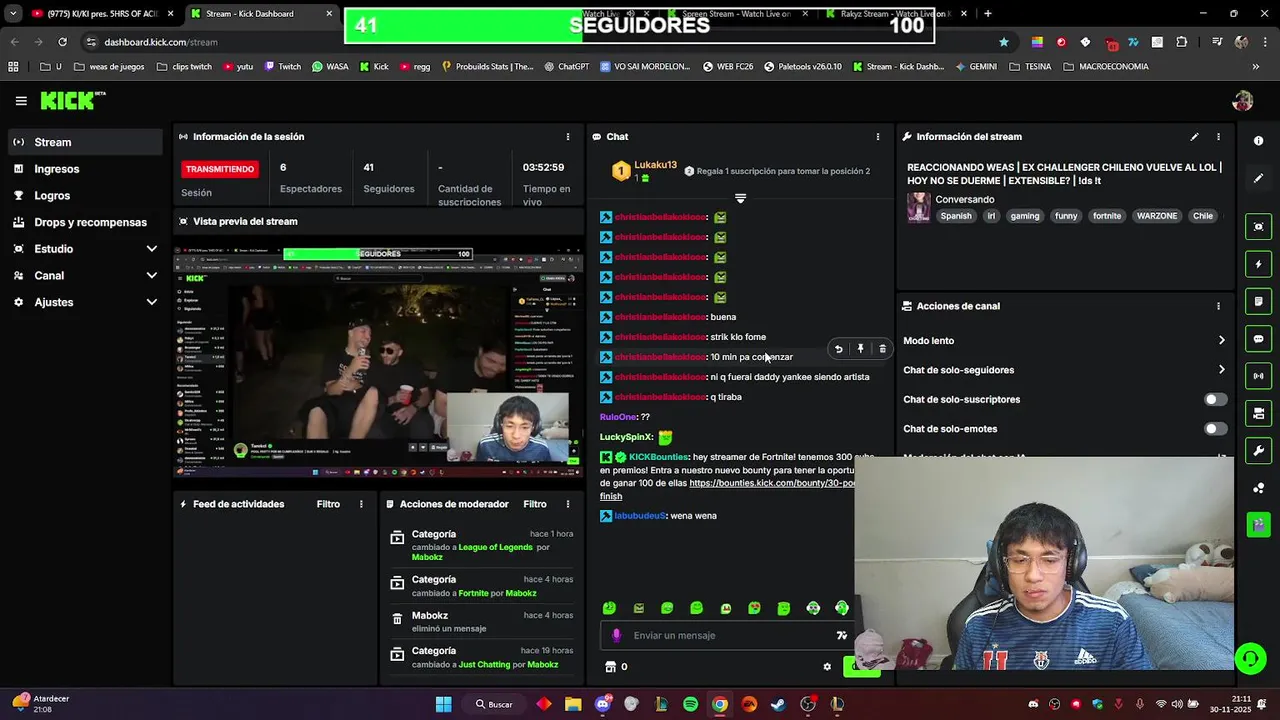Open the bounties.kick.com link in chat

click(772, 483)
